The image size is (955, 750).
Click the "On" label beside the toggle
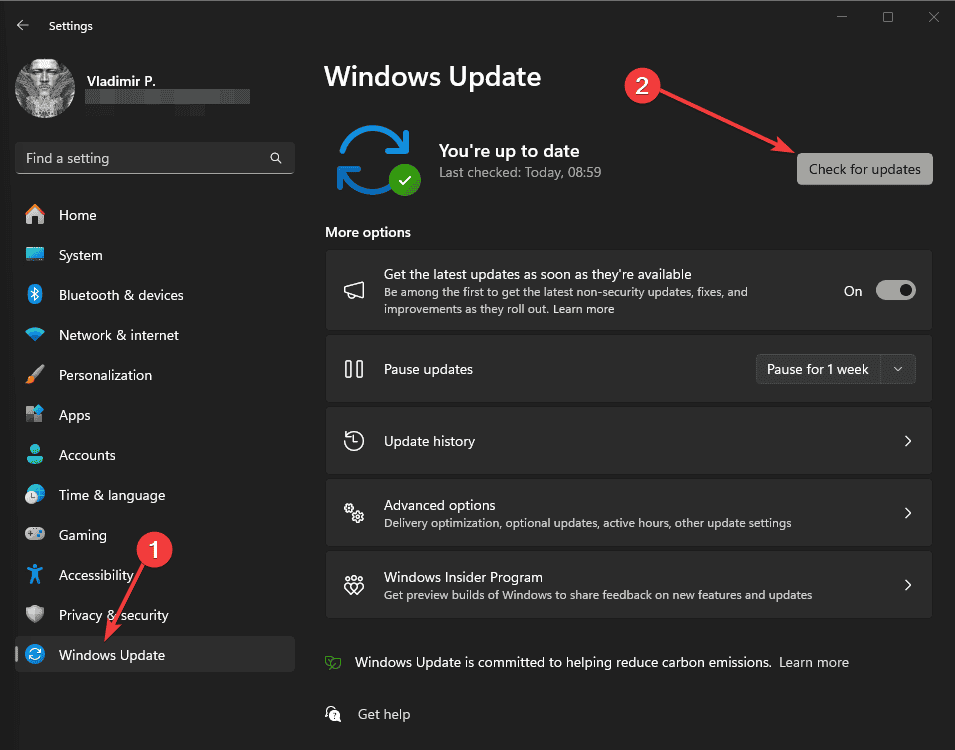coord(853,291)
